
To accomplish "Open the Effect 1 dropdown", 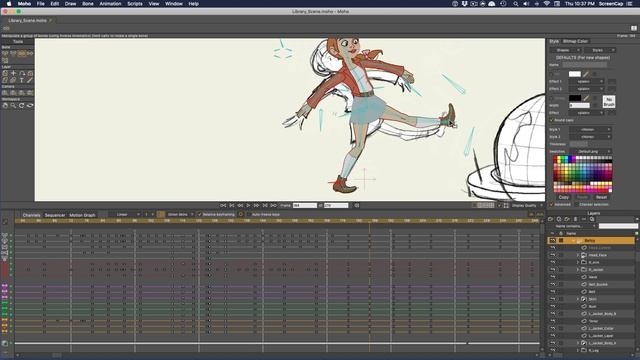I will [x=586, y=82].
